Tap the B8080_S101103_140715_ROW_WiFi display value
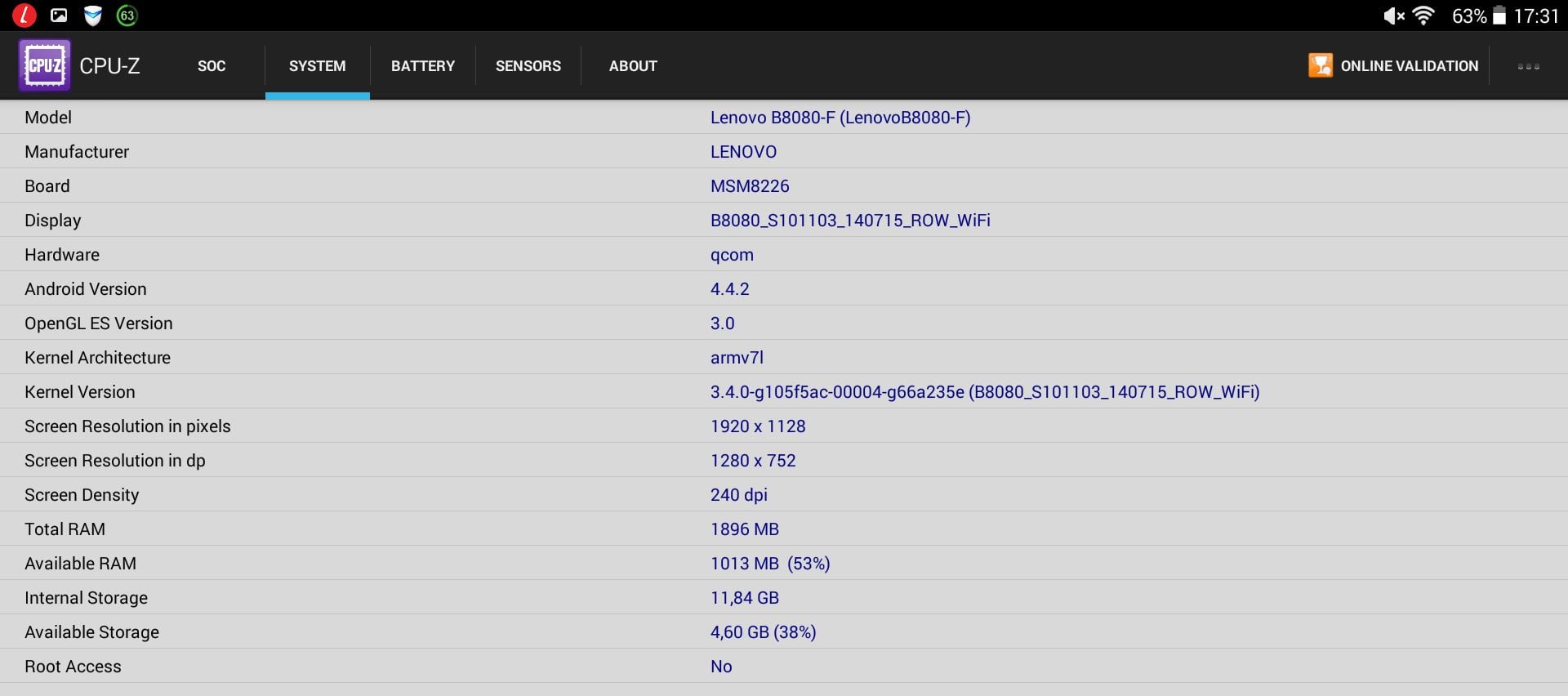The image size is (1568, 696). [850, 221]
